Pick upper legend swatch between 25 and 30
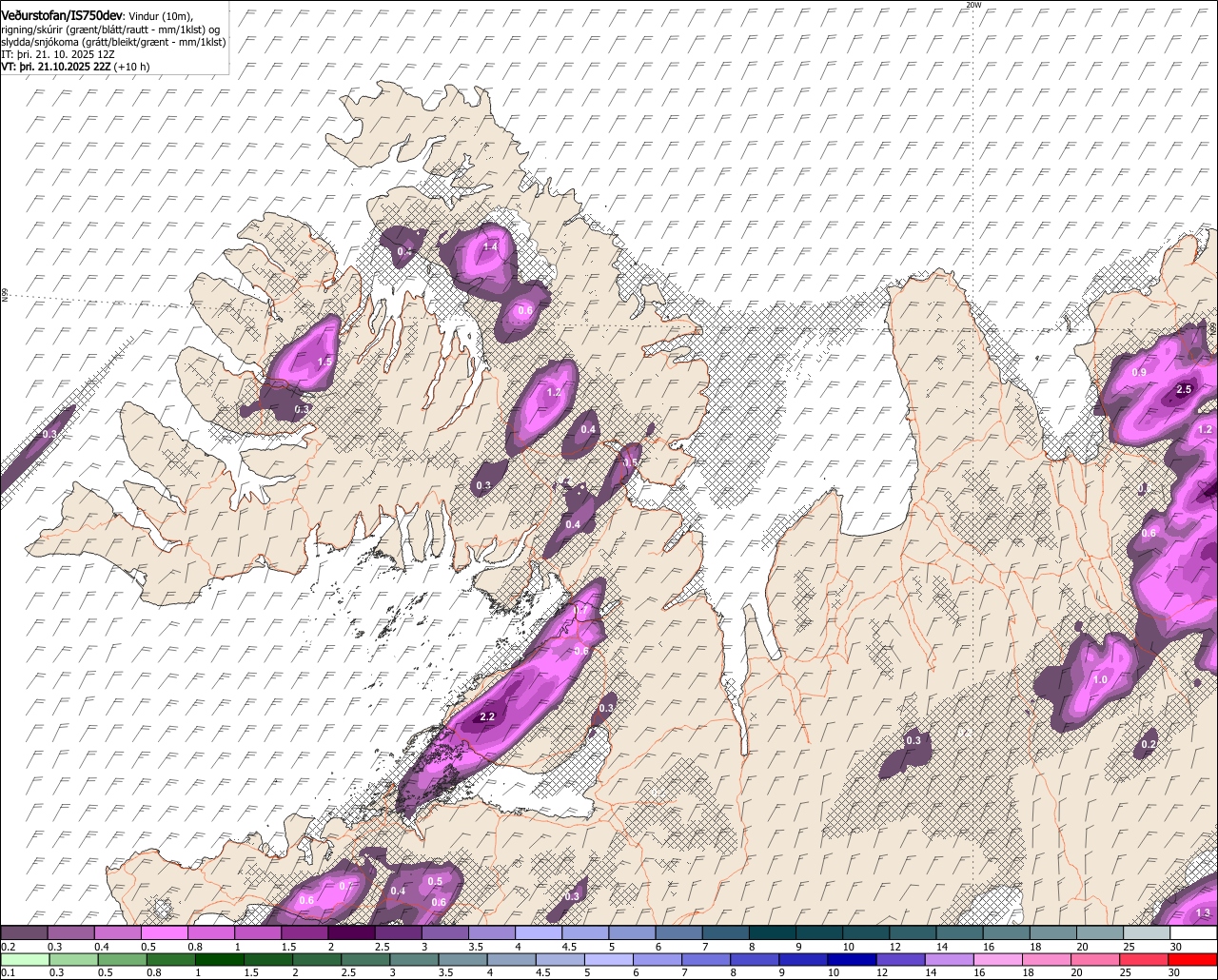This screenshot has width=1218, height=980. (1147, 932)
